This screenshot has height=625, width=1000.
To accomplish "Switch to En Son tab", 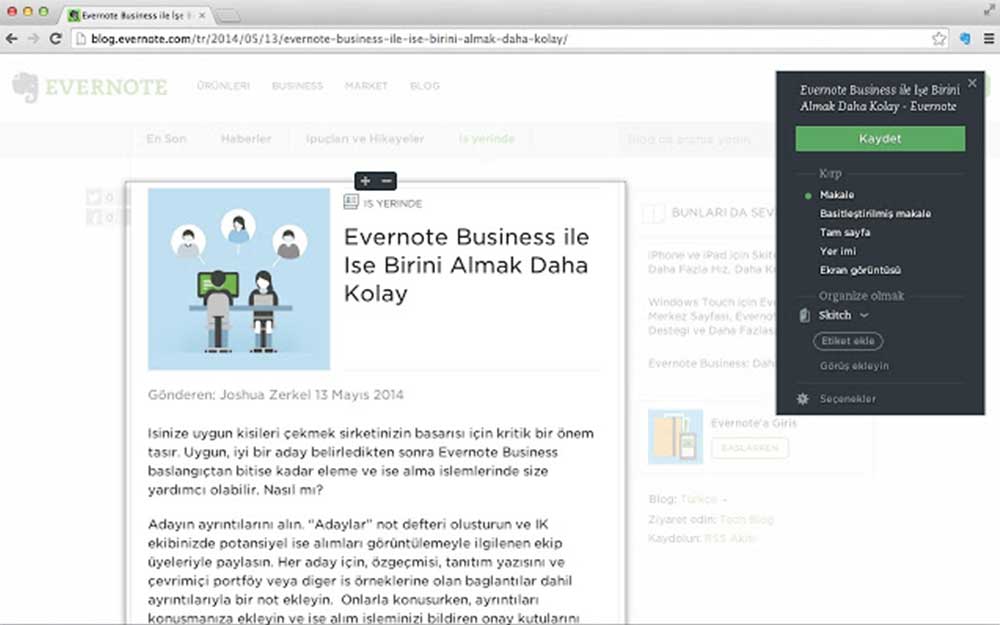I will click(x=166, y=138).
